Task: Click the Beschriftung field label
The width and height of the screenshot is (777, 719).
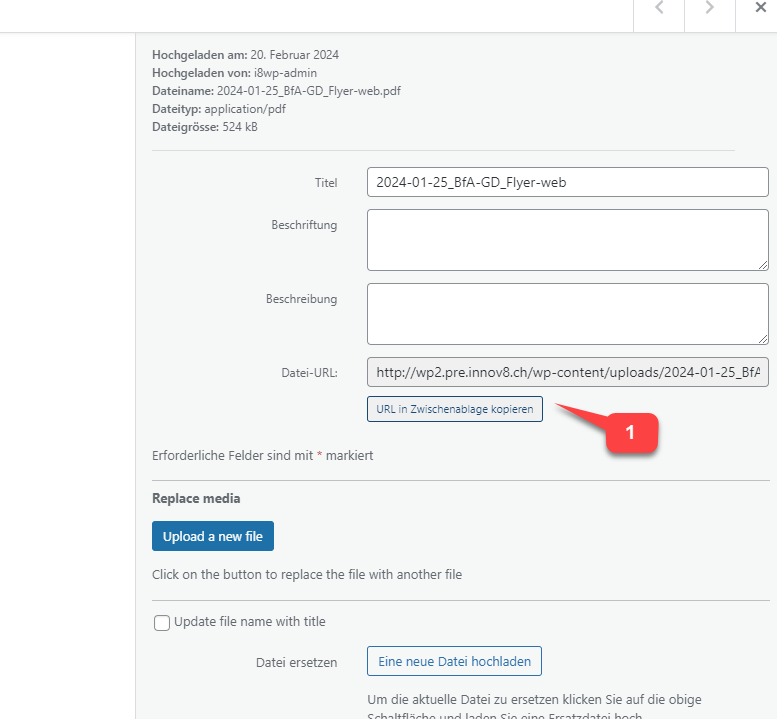Action: (304, 225)
